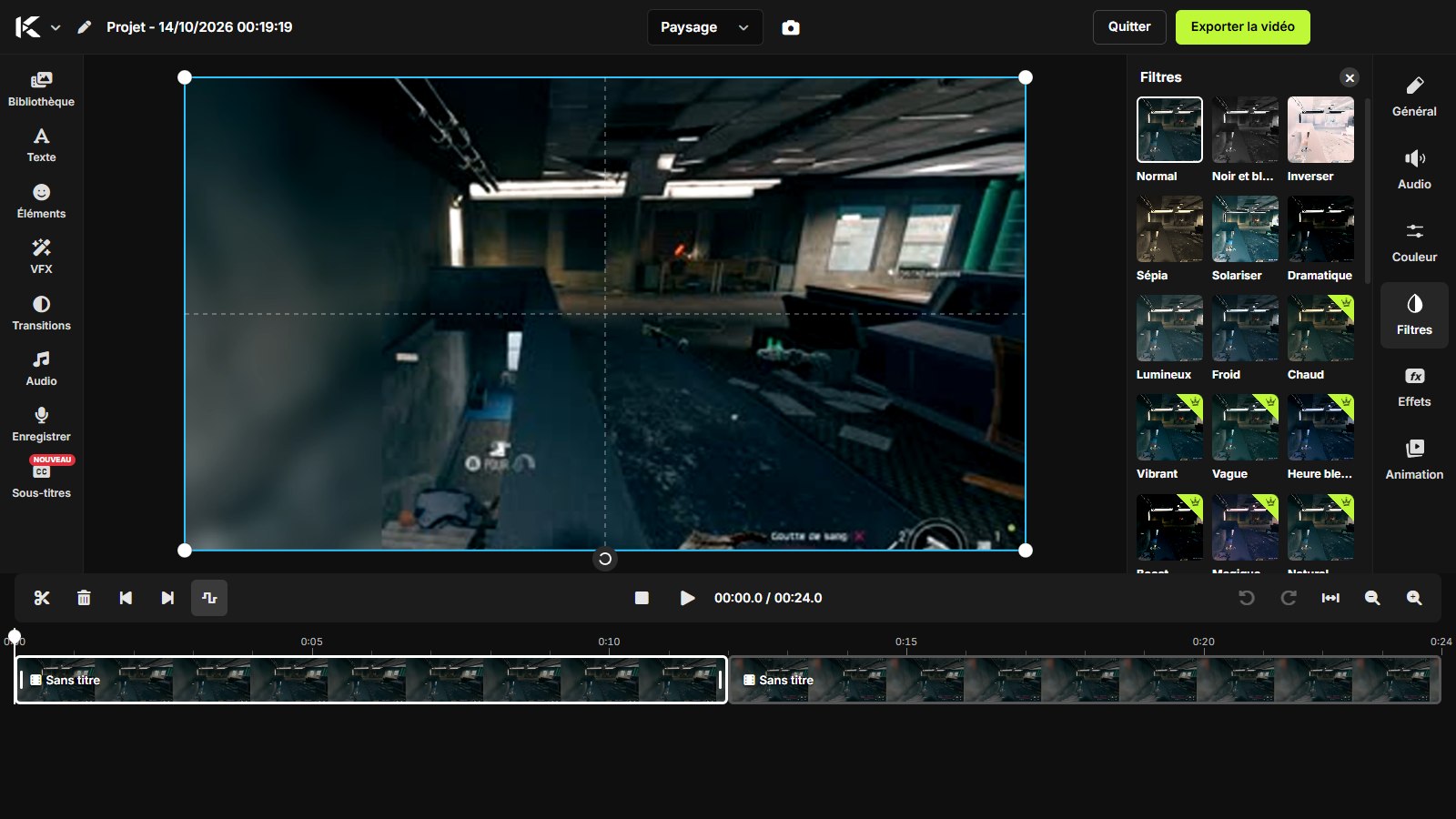This screenshot has width=1456, height=819.
Task: Fit the timeline to width
Action: coord(1330,598)
